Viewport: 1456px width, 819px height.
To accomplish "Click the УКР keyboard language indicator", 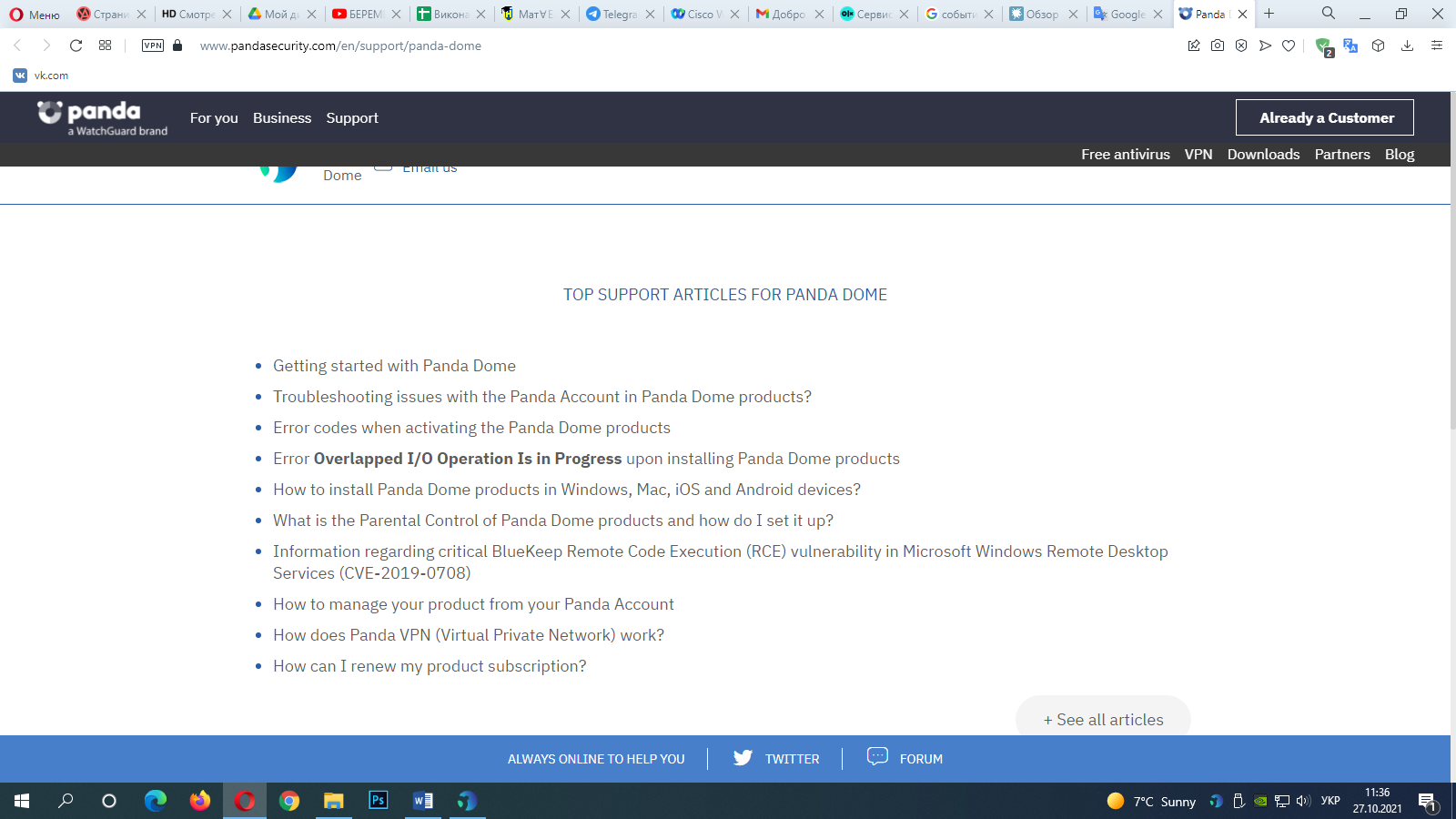I will (1330, 801).
